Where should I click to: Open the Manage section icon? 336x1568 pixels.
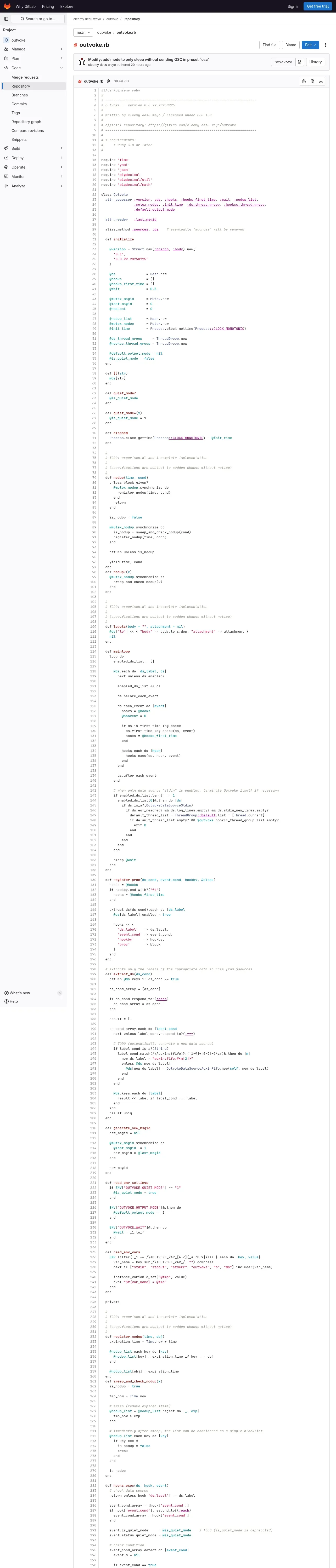[x=6, y=49]
